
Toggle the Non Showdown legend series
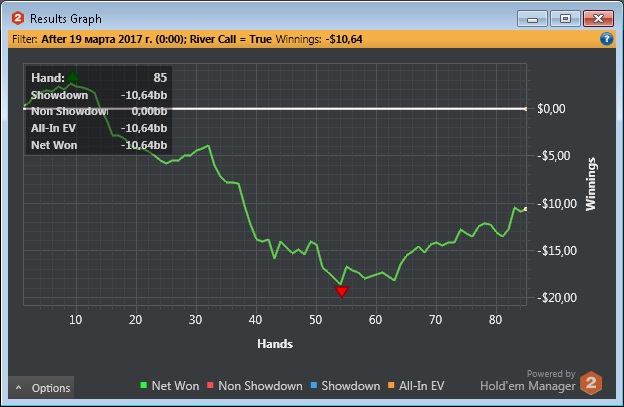pos(255,386)
